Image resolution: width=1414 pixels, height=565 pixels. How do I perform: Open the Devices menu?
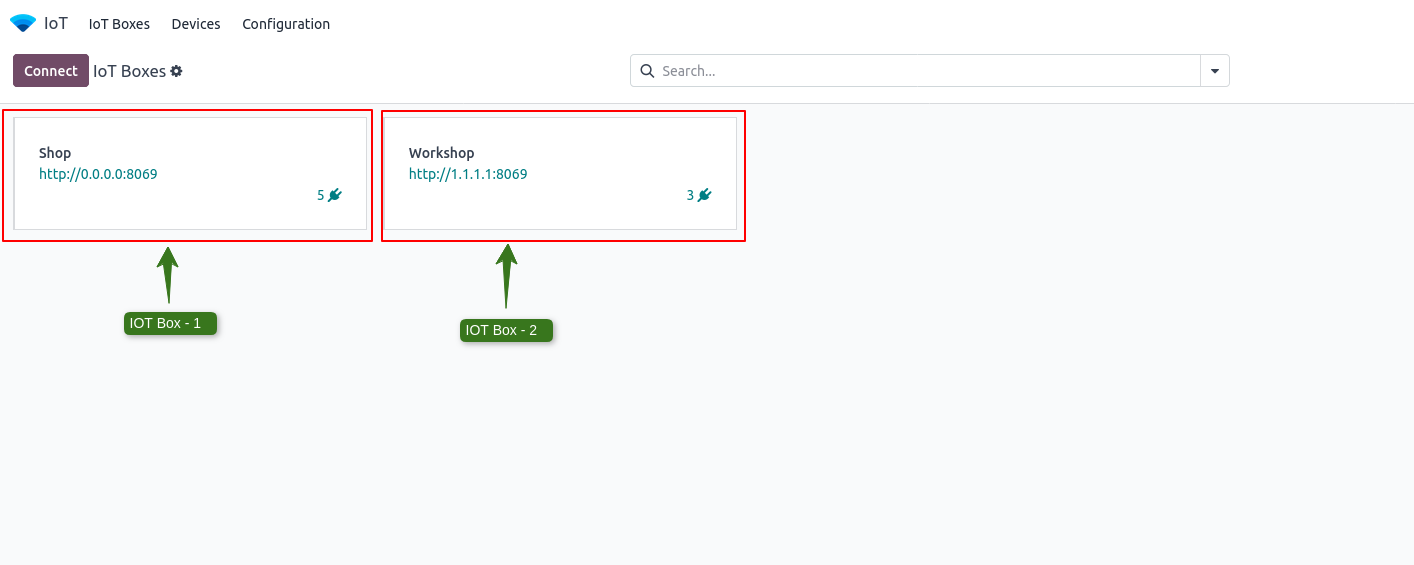(196, 24)
